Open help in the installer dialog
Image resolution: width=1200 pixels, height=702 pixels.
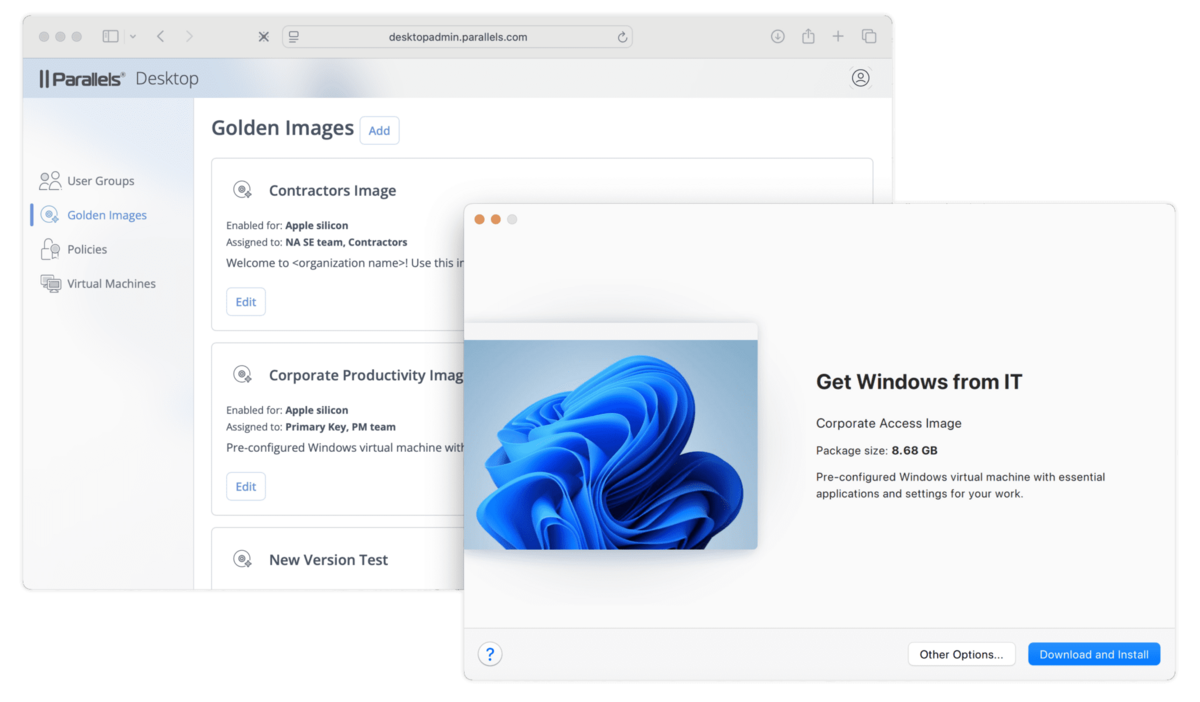click(490, 654)
